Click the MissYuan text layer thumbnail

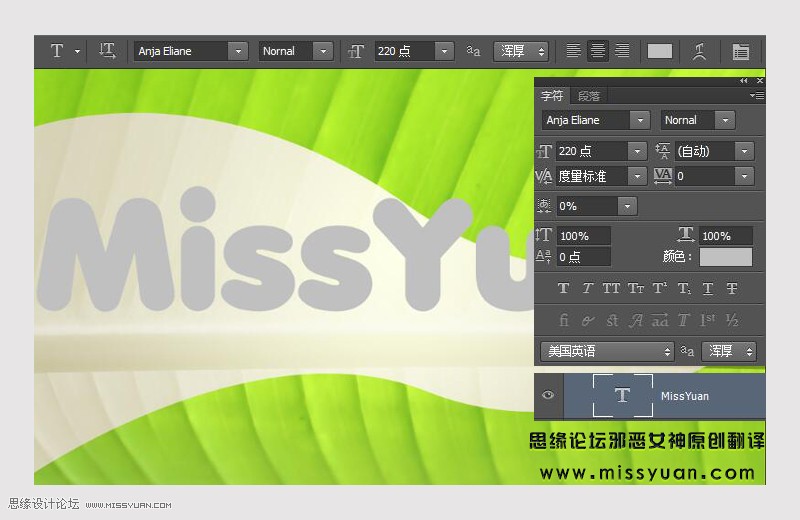coord(622,396)
